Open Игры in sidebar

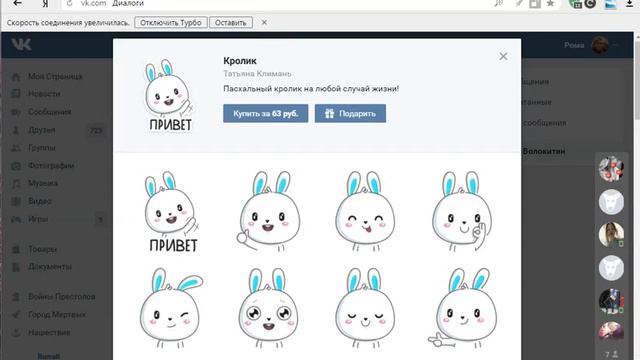coord(38,219)
